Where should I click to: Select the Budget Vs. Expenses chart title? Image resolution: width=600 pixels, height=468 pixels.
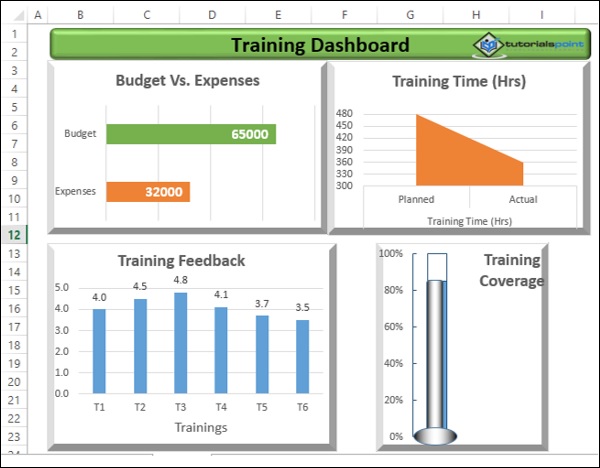click(x=187, y=81)
